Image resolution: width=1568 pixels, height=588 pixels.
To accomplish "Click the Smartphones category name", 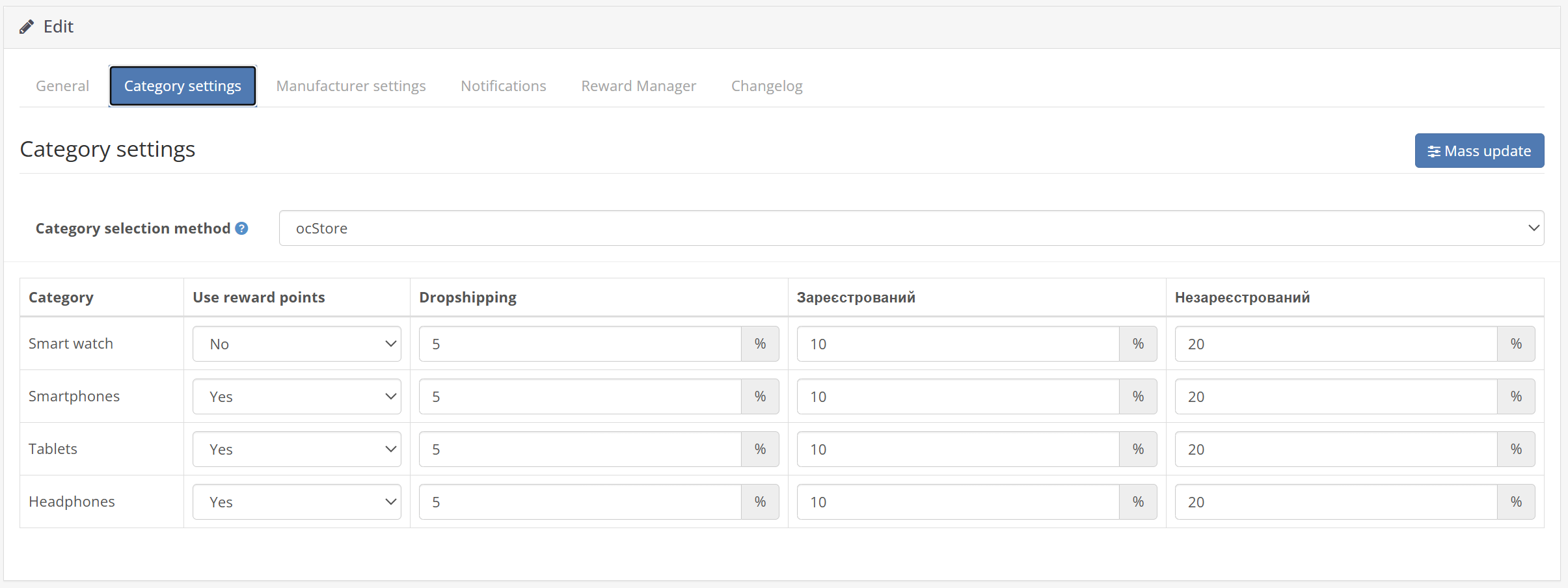I will pyautogui.click(x=74, y=396).
